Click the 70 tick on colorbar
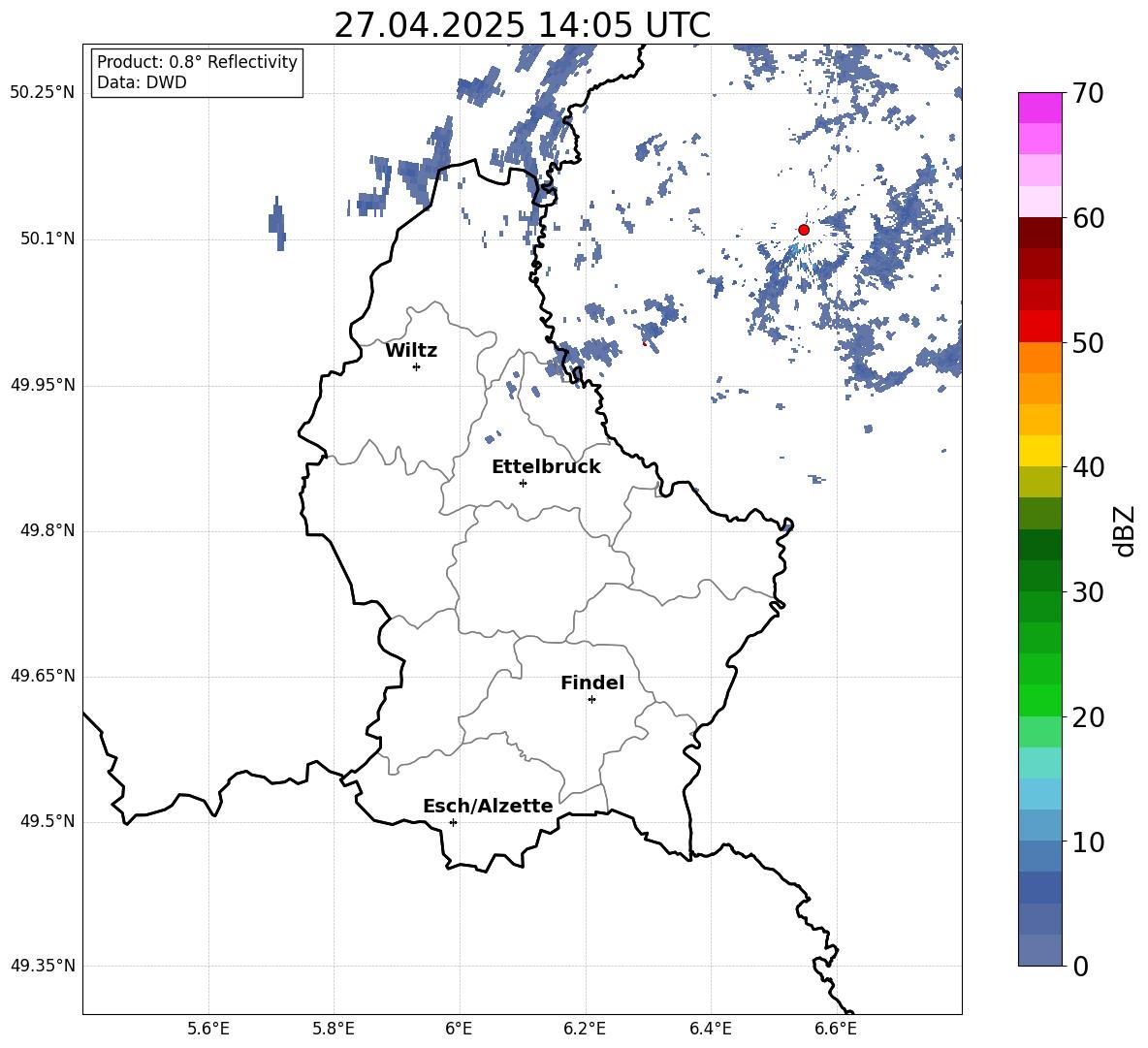Screen dimensions: 1148x1048 [x=1088, y=94]
